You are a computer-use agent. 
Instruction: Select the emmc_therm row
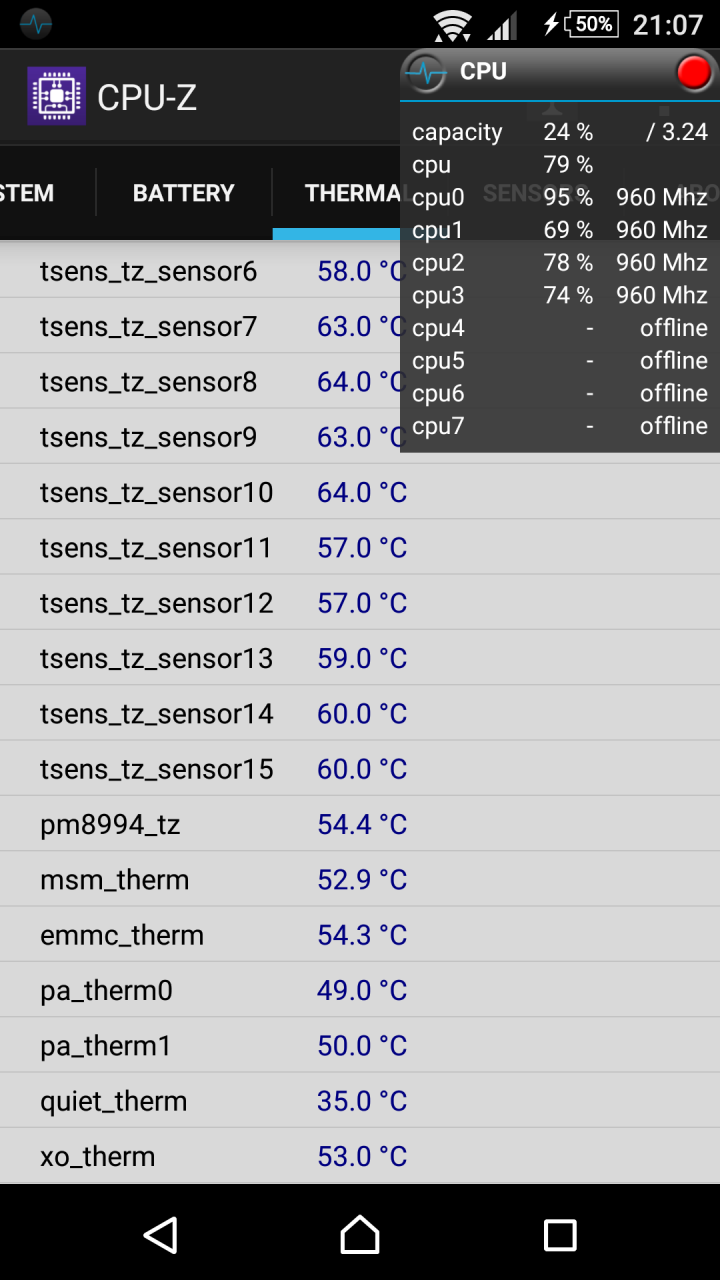(x=360, y=935)
